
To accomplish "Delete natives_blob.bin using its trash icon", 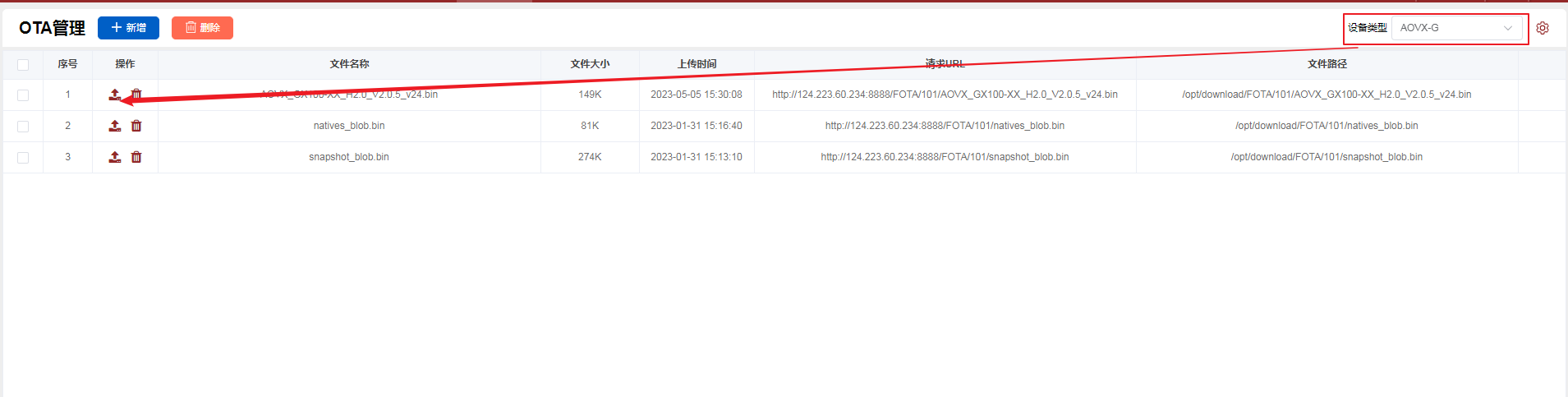I will (136, 126).
